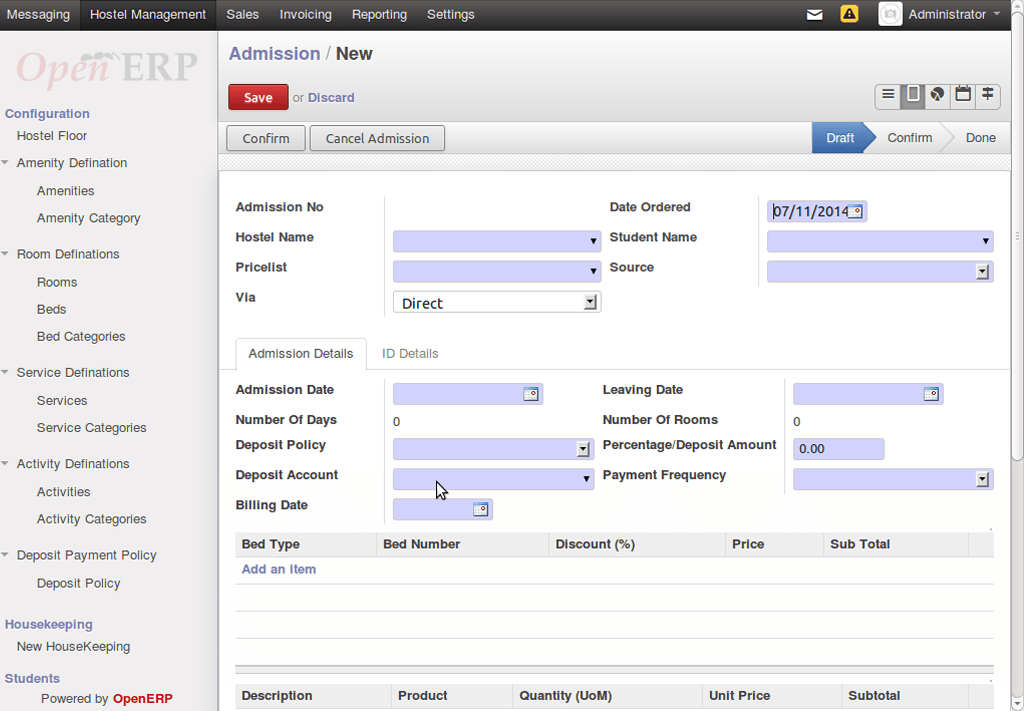Click Add an Item link
This screenshot has height=711, width=1024.
pyautogui.click(x=279, y=569)
